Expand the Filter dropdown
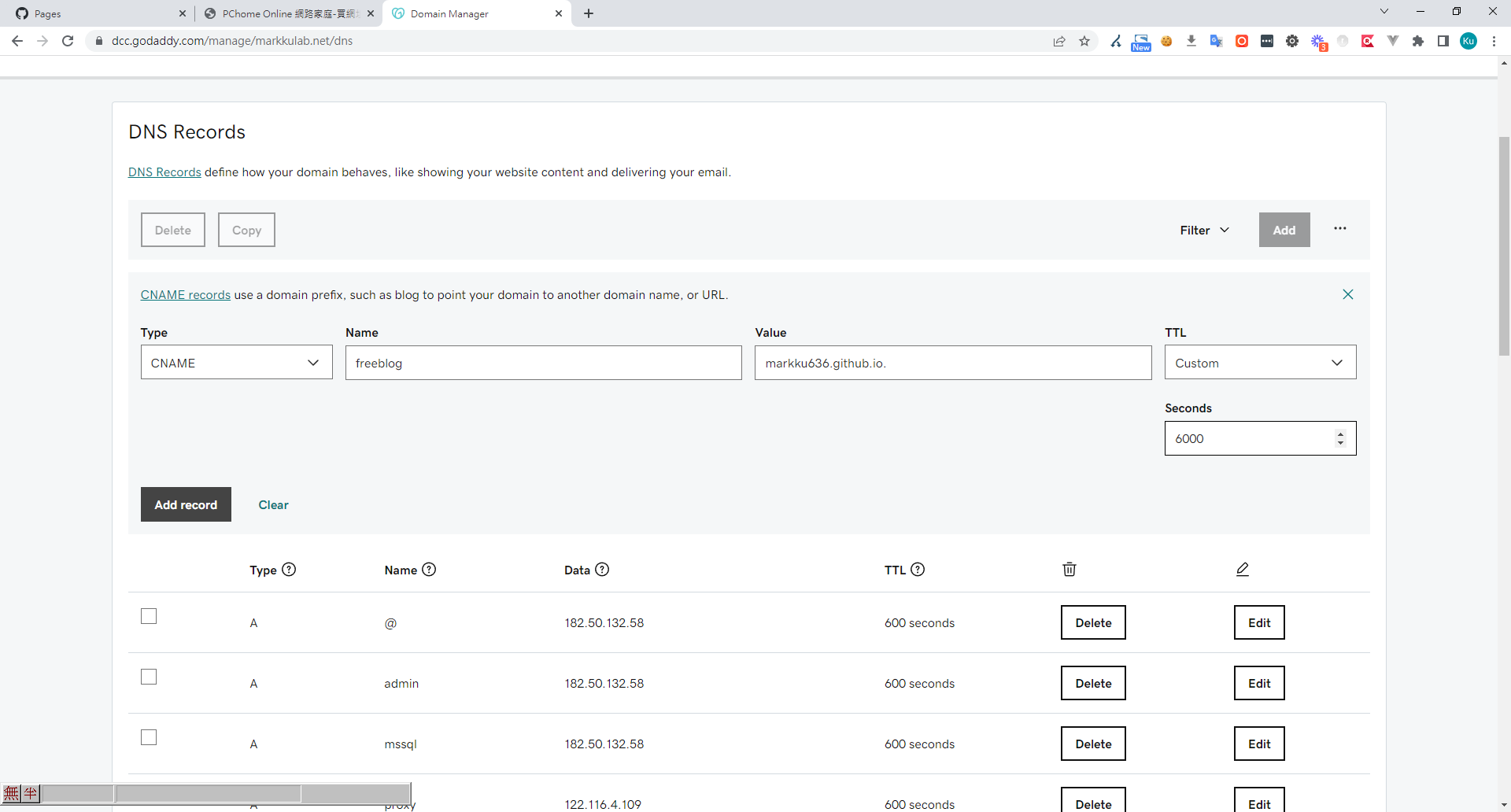The image size is (1511, 812). click(1204, 230)
